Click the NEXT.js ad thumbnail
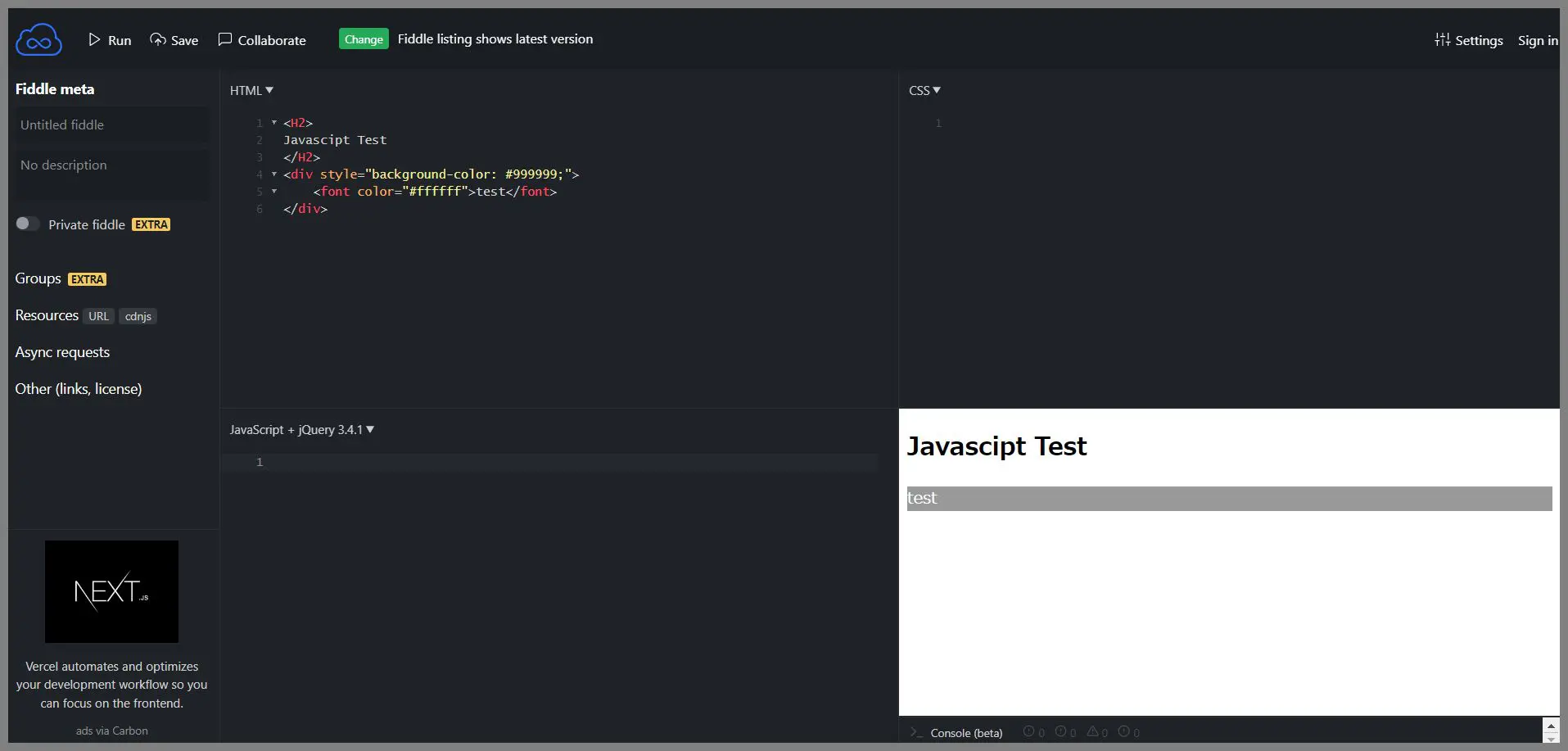The image size is (1568, 751). coord(111,591)
